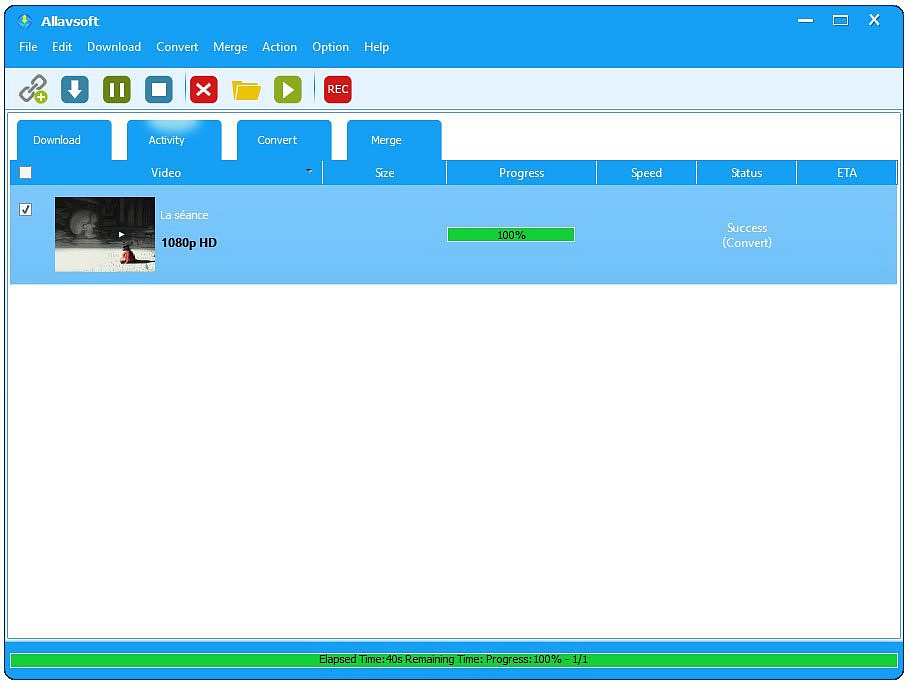
Task: Click the La séance video thumbnail
Action: coord(104,234)
